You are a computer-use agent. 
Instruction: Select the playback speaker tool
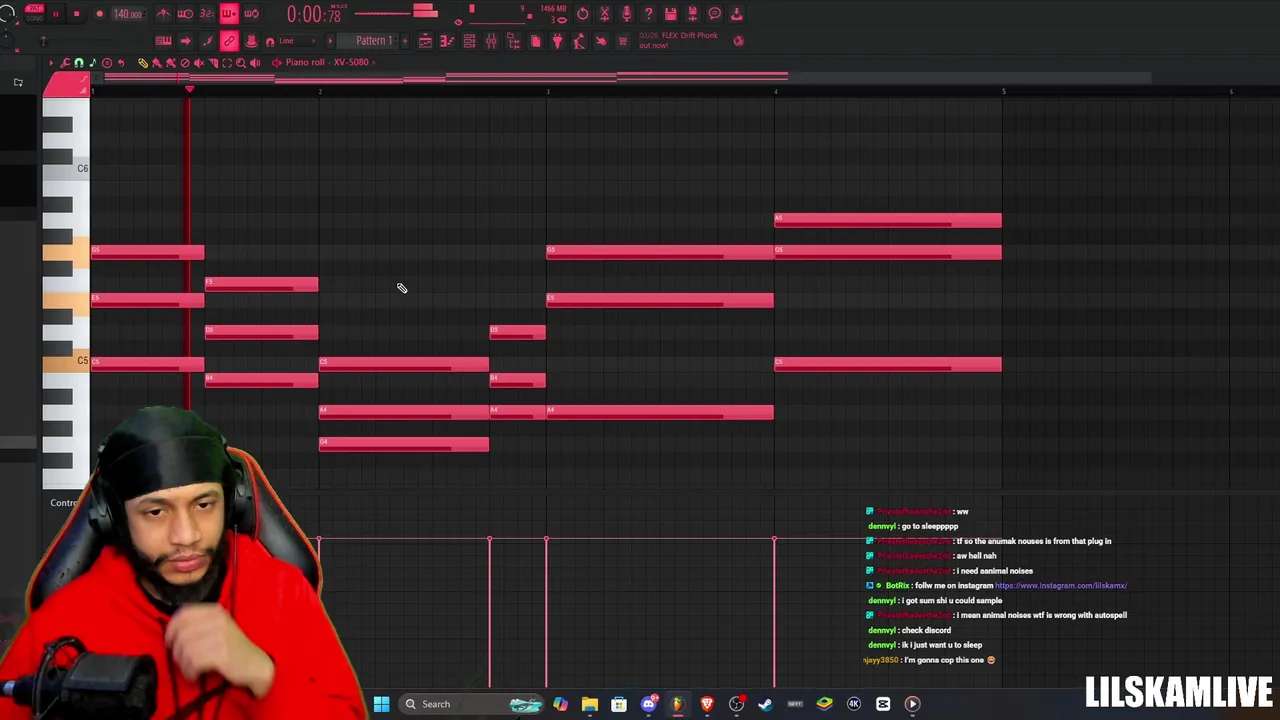tap(255, 62)
